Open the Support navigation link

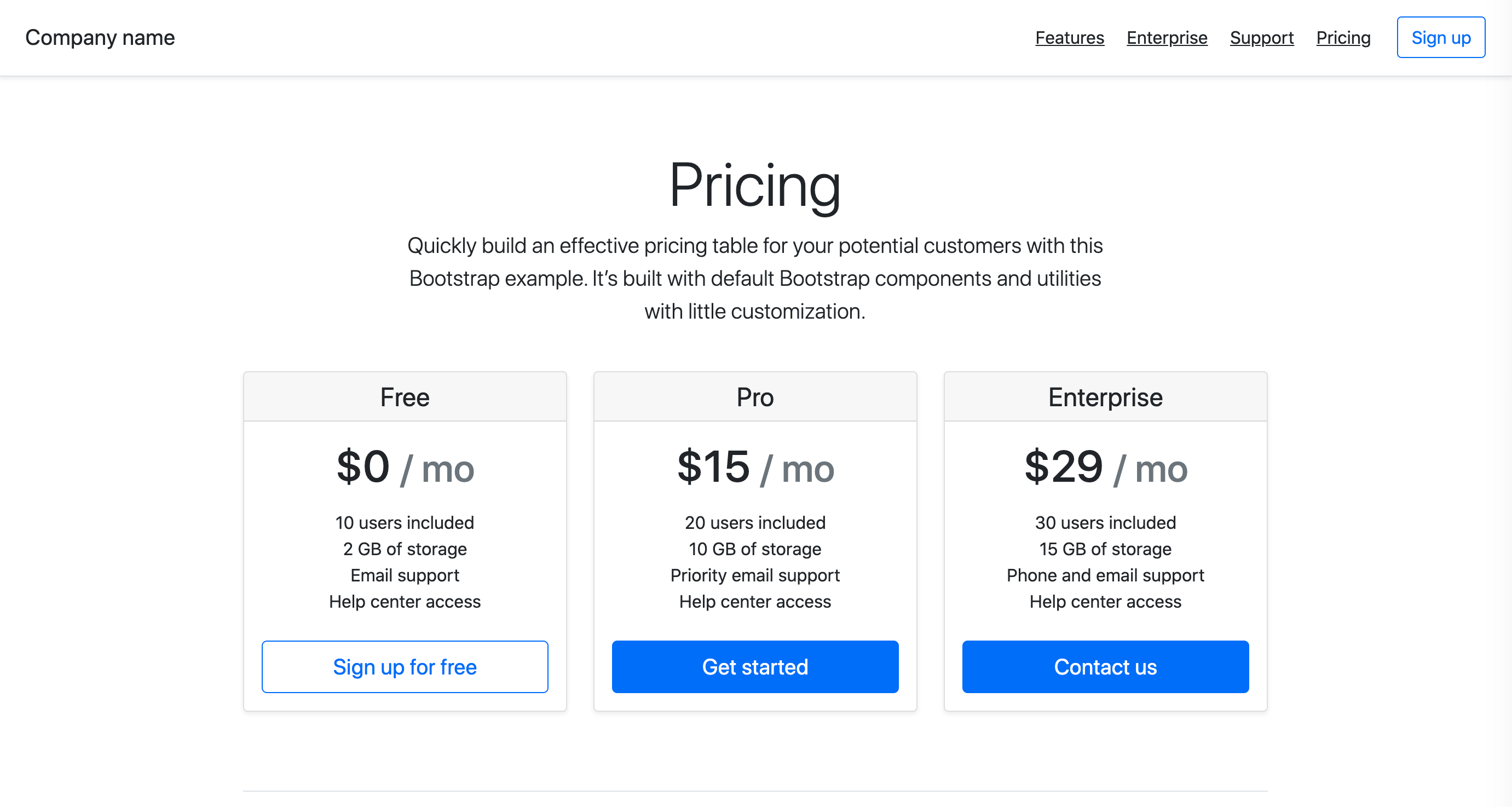(1261, 38)
